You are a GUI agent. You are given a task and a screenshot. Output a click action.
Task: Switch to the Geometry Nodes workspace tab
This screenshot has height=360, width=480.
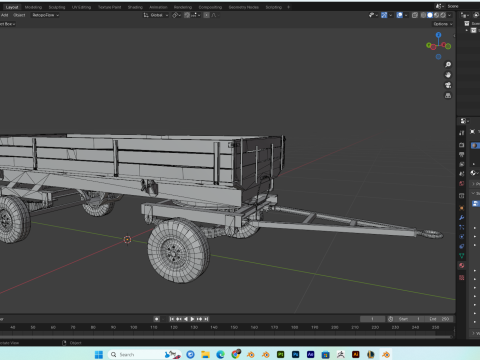pyautogui.click(x=244, y=7)
